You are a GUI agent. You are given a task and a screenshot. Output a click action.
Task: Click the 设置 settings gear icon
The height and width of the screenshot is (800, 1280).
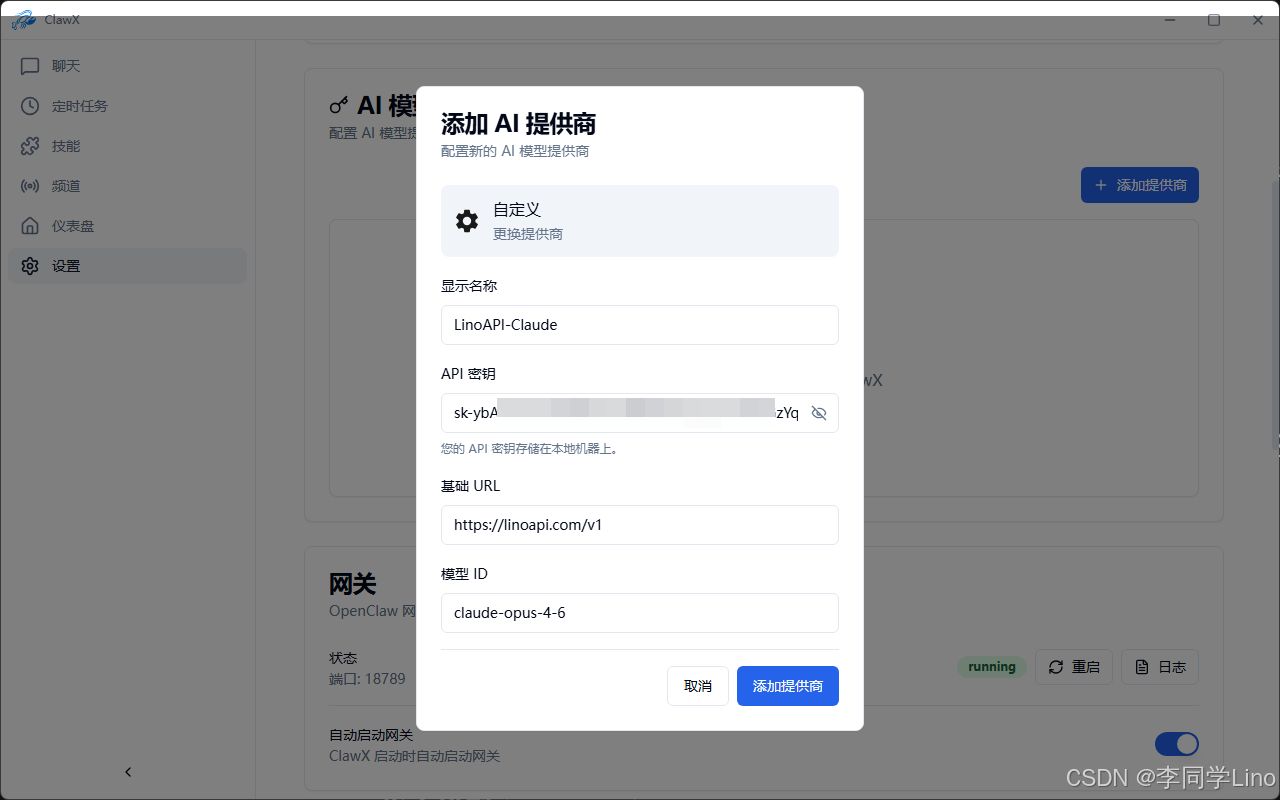click(30, 265)
